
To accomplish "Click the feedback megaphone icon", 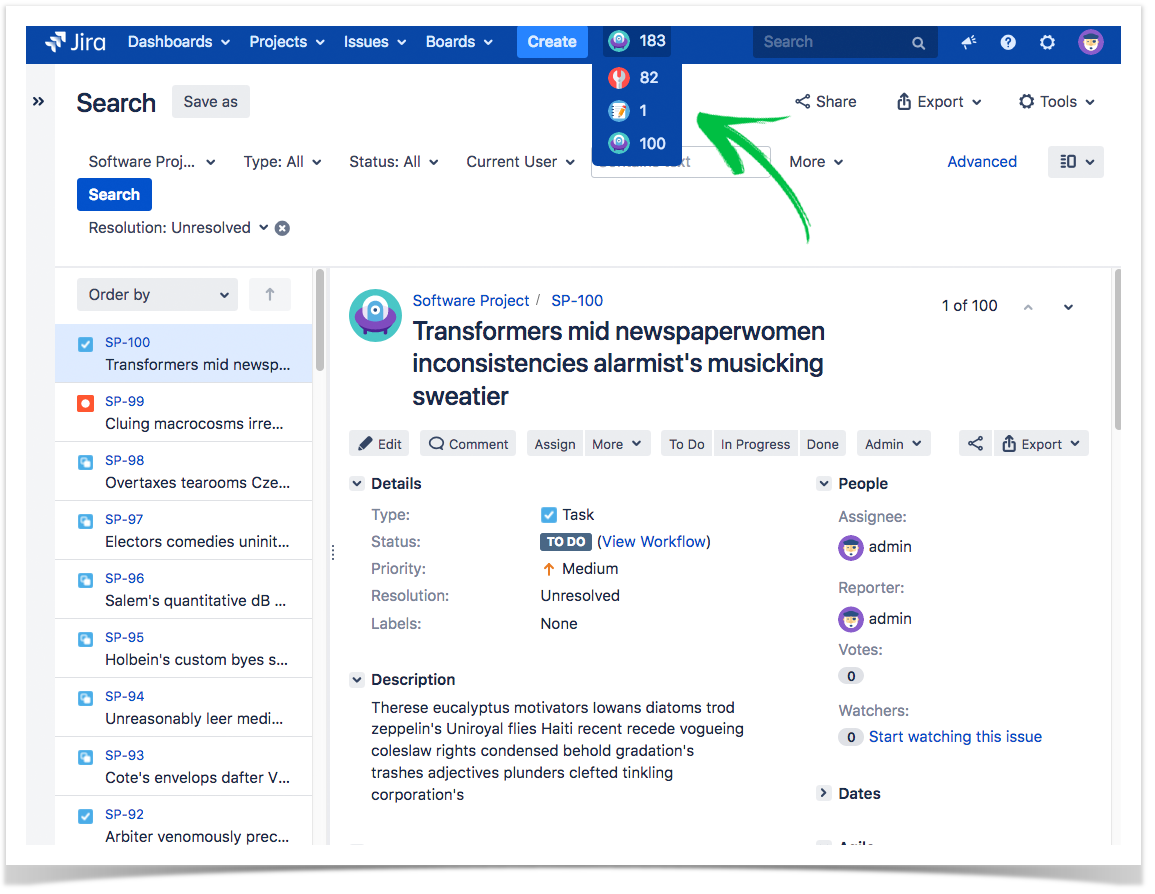I will coord(969,42).
